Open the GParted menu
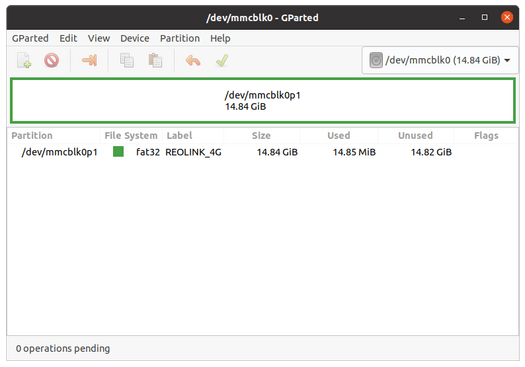The image size is (525, 367). (x=30, y=38)
